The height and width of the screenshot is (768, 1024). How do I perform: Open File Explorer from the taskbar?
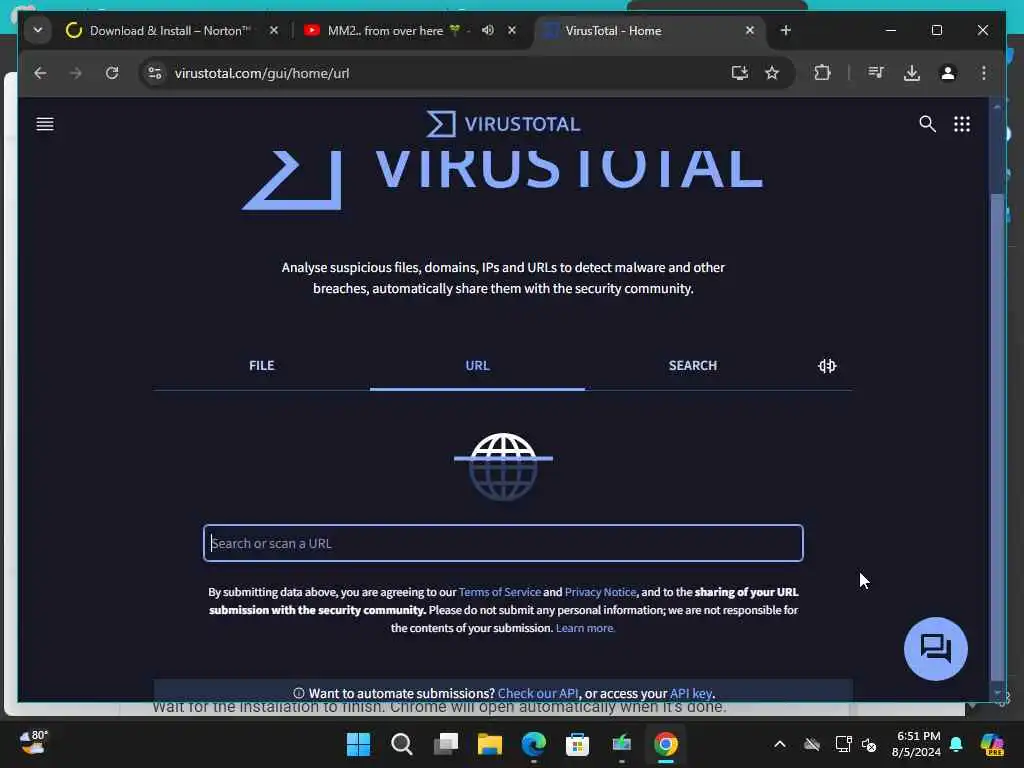pos(490,744)
